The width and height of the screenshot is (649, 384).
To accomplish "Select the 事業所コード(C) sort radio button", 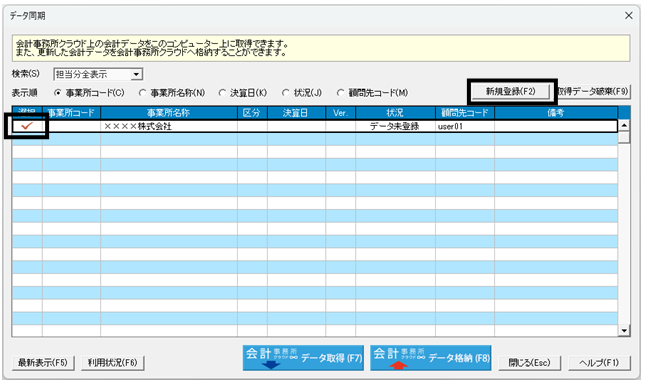I will (58, 93).
